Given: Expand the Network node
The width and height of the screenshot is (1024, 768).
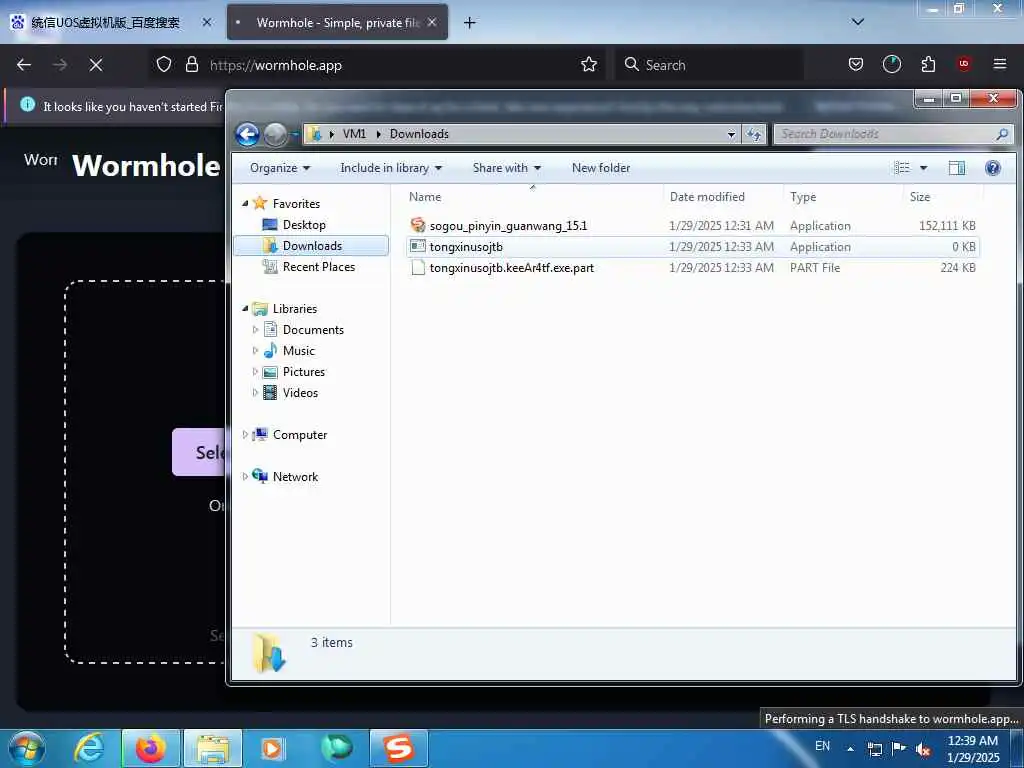Looking at the screenshot, I should coord(245,477).
